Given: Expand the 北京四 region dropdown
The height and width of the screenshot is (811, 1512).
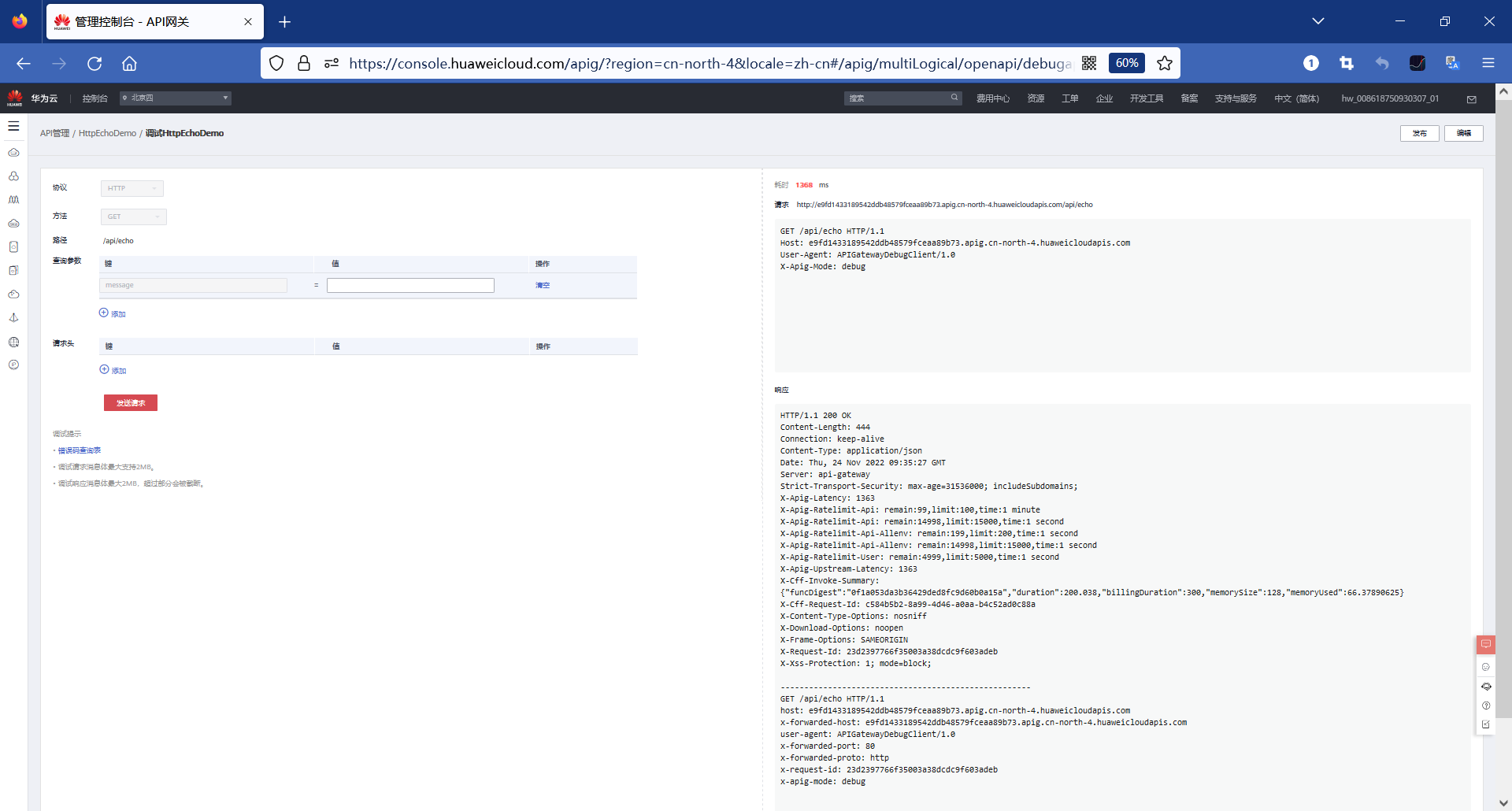Looking at the screenshot, I should click(x=176, y=98).
